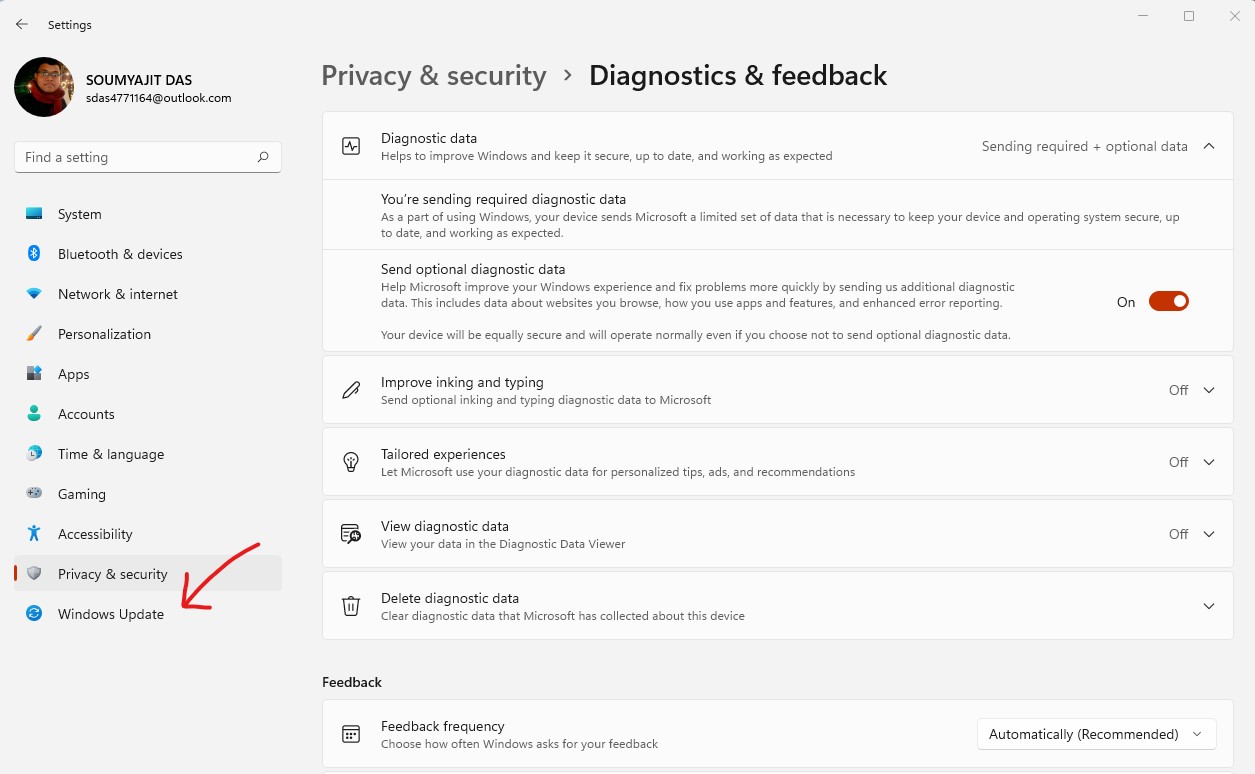Select the Personalization paintbrush icon
This screenshot has height=774, width=1255.
click(34, 334)
